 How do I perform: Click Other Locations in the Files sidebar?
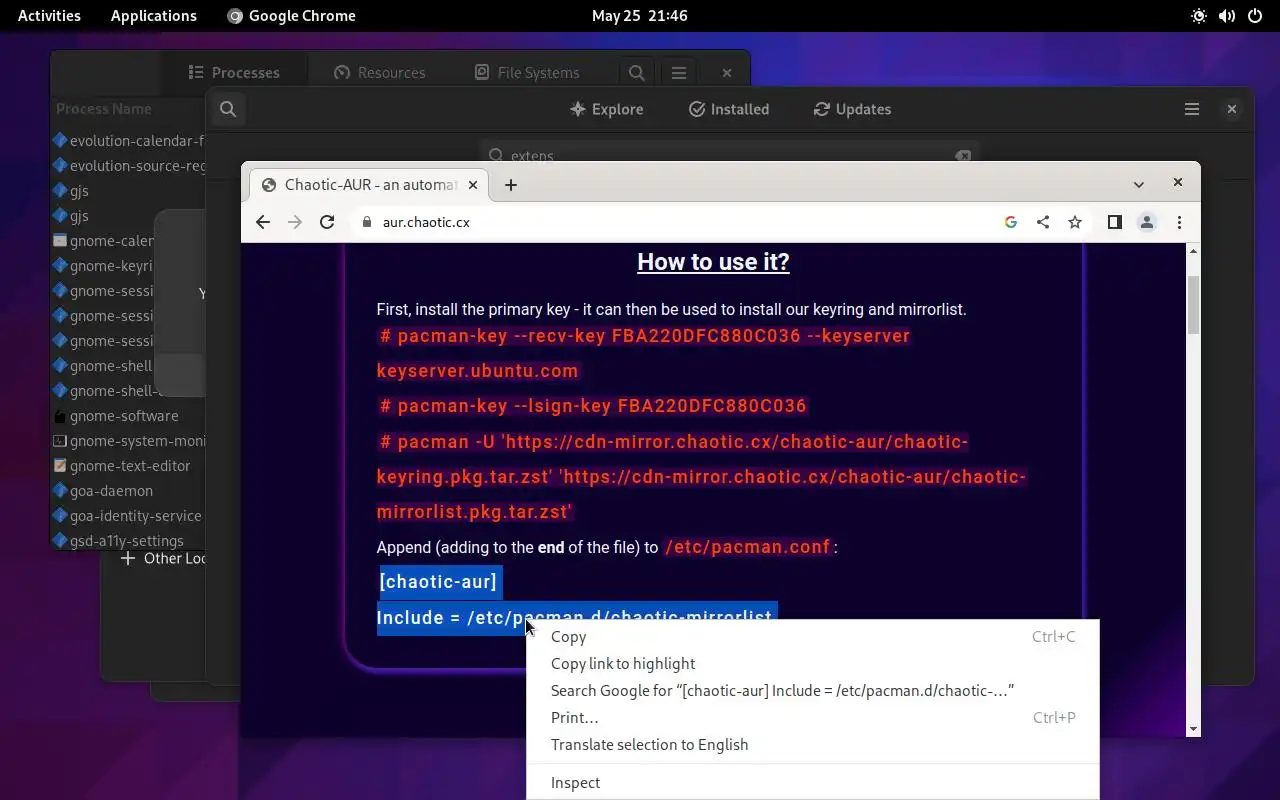point(163,558)
